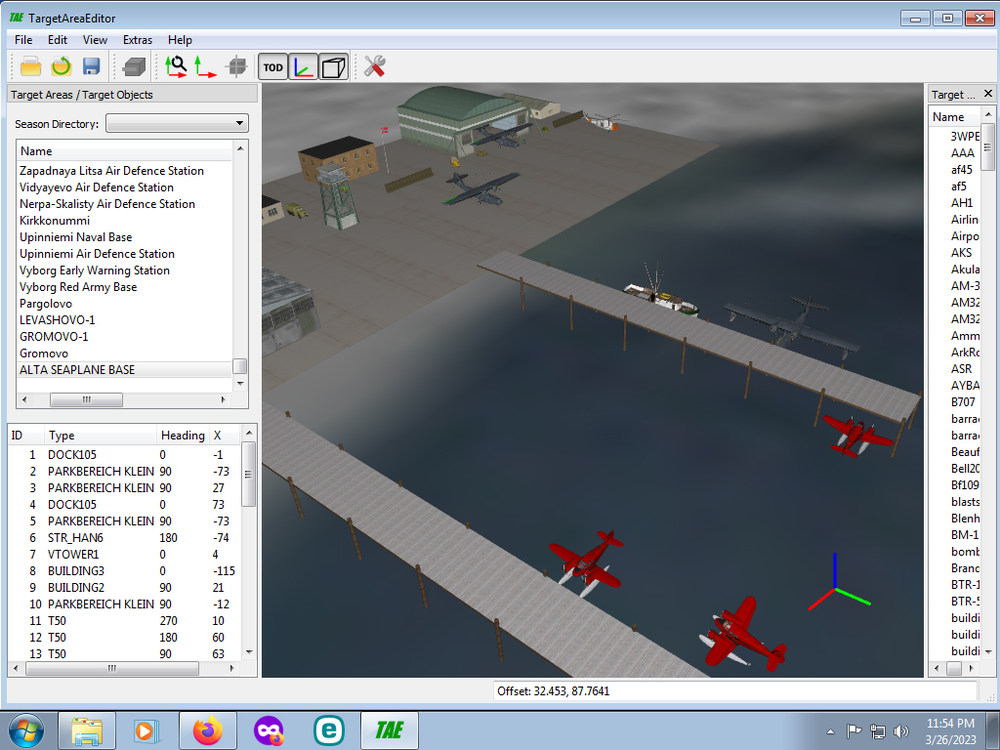This screenshot has width=1000, height=750.
Task: Toggle the TOD toolbar button
Action: (273, 67)
